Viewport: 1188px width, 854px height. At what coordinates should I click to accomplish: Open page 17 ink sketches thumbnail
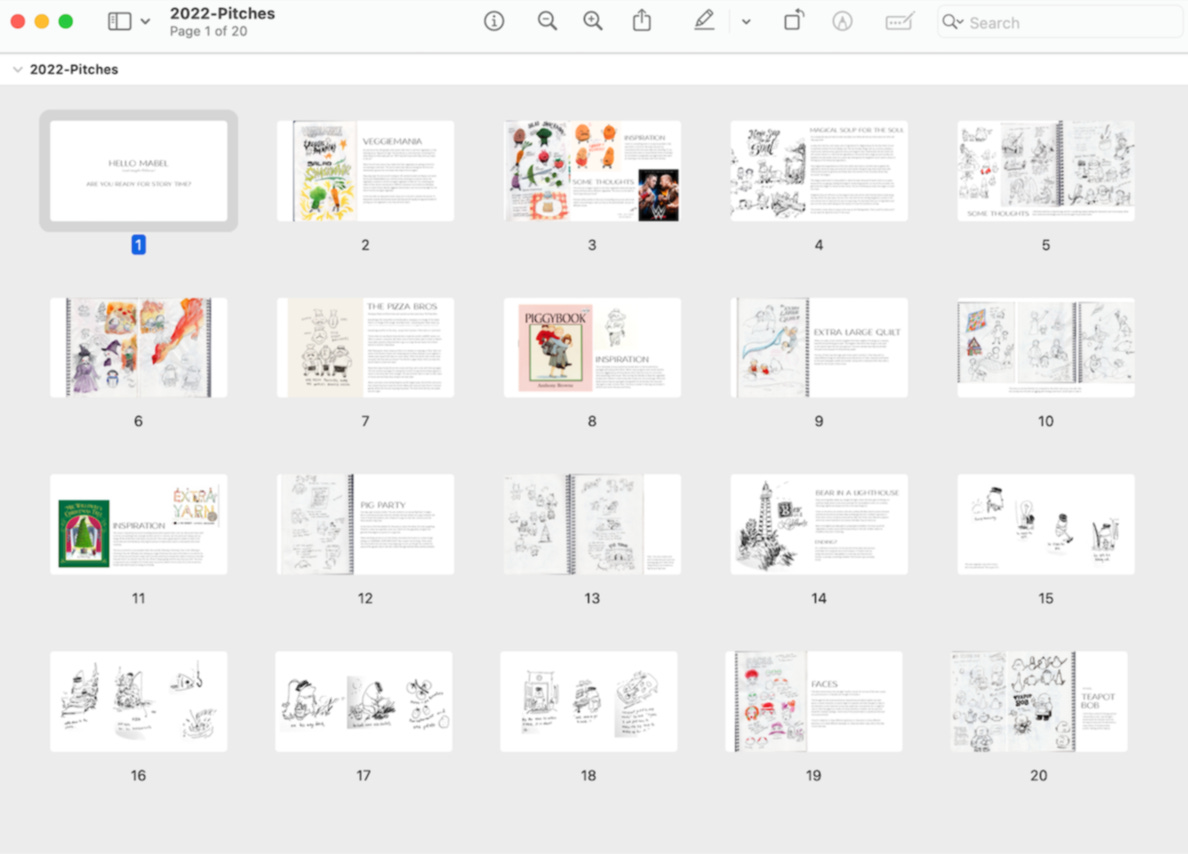point(364,701)
